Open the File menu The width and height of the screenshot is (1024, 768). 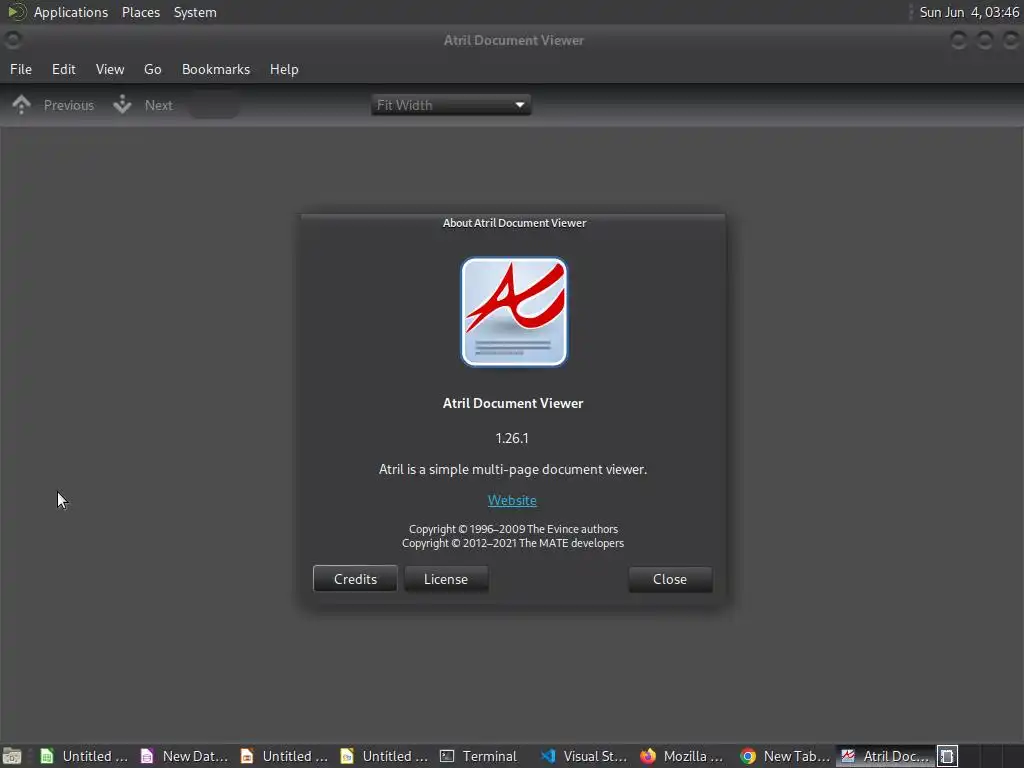point(21,69)
